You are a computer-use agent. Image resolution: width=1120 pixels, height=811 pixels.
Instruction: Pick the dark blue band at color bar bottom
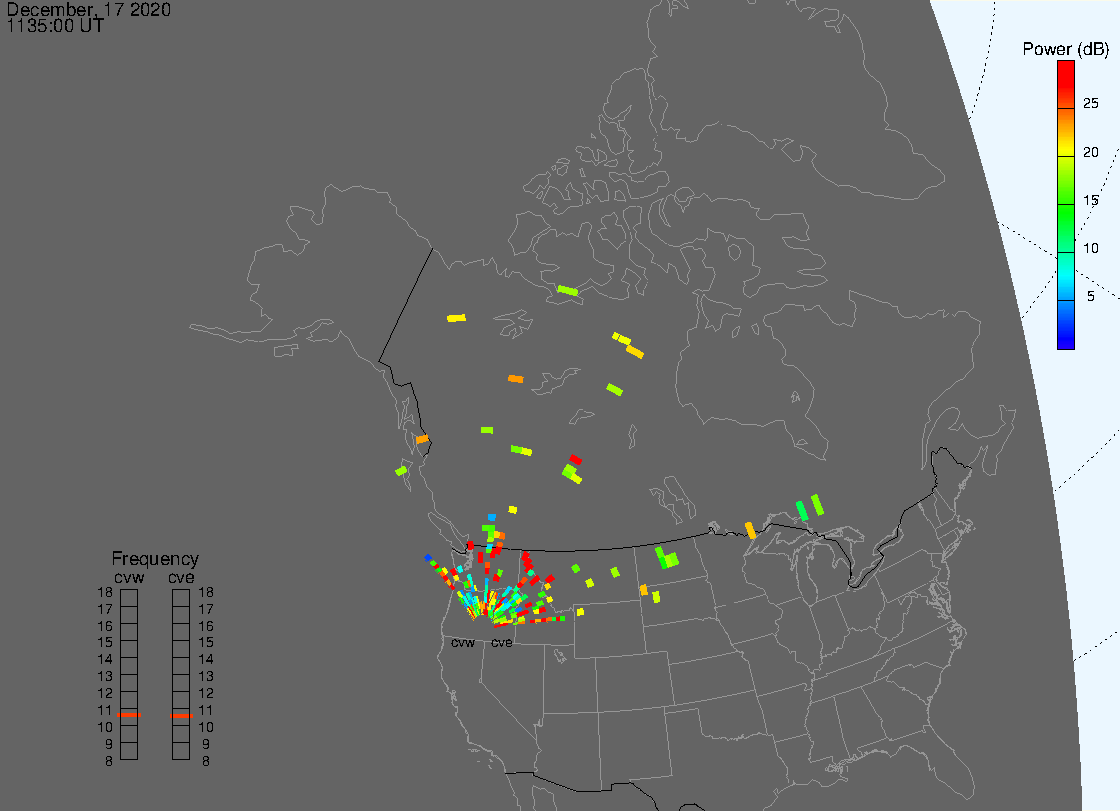[1066, 325]
